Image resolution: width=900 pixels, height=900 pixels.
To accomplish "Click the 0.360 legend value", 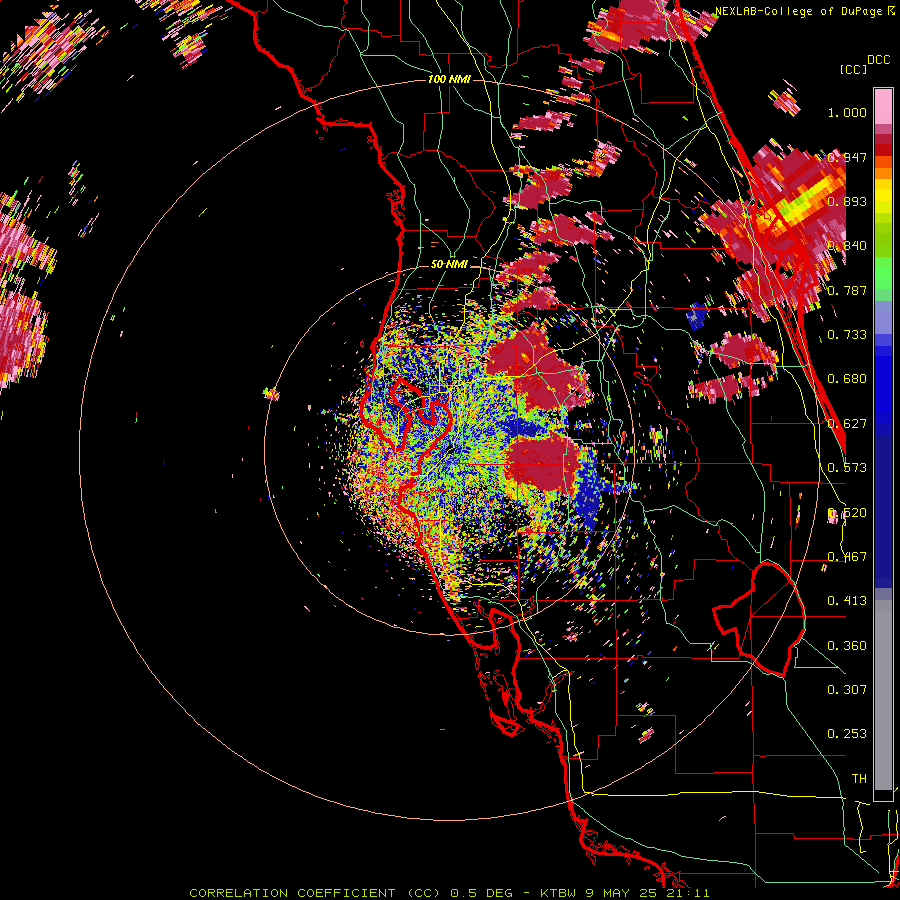I will coord(847,646).
